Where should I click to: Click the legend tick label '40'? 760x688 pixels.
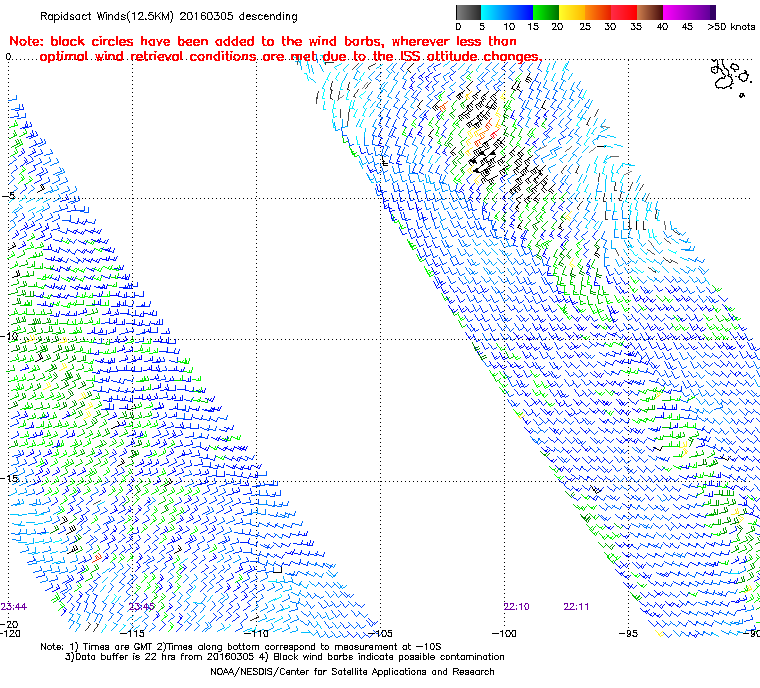coord(662,27)
